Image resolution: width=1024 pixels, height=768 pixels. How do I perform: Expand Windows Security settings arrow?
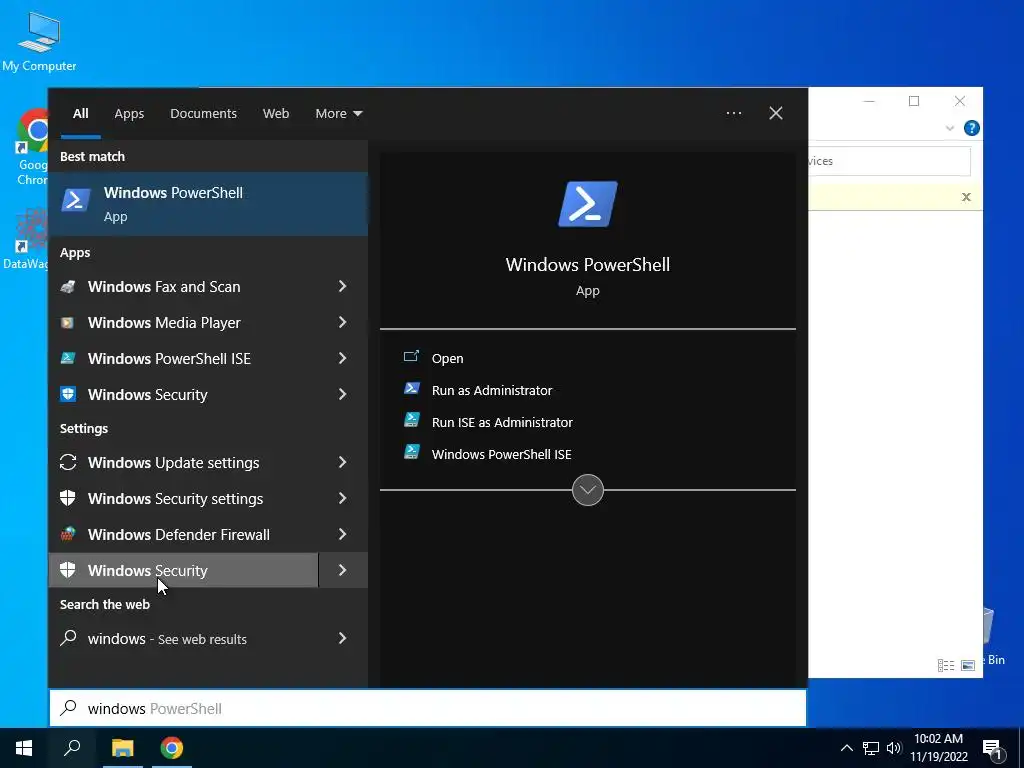coord(343,498)
